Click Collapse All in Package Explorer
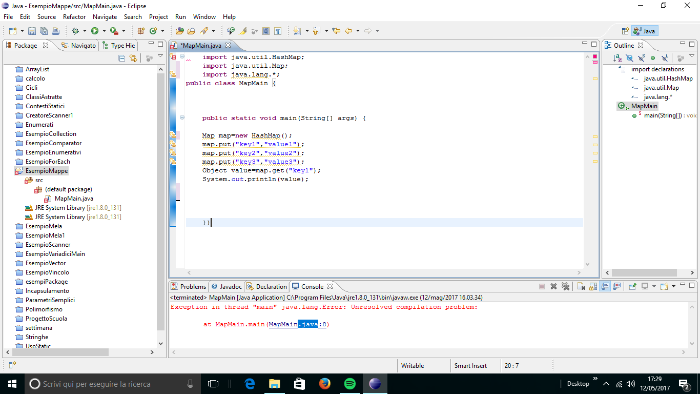This screenshot has height=394, width=700. [x=121, y=58]
